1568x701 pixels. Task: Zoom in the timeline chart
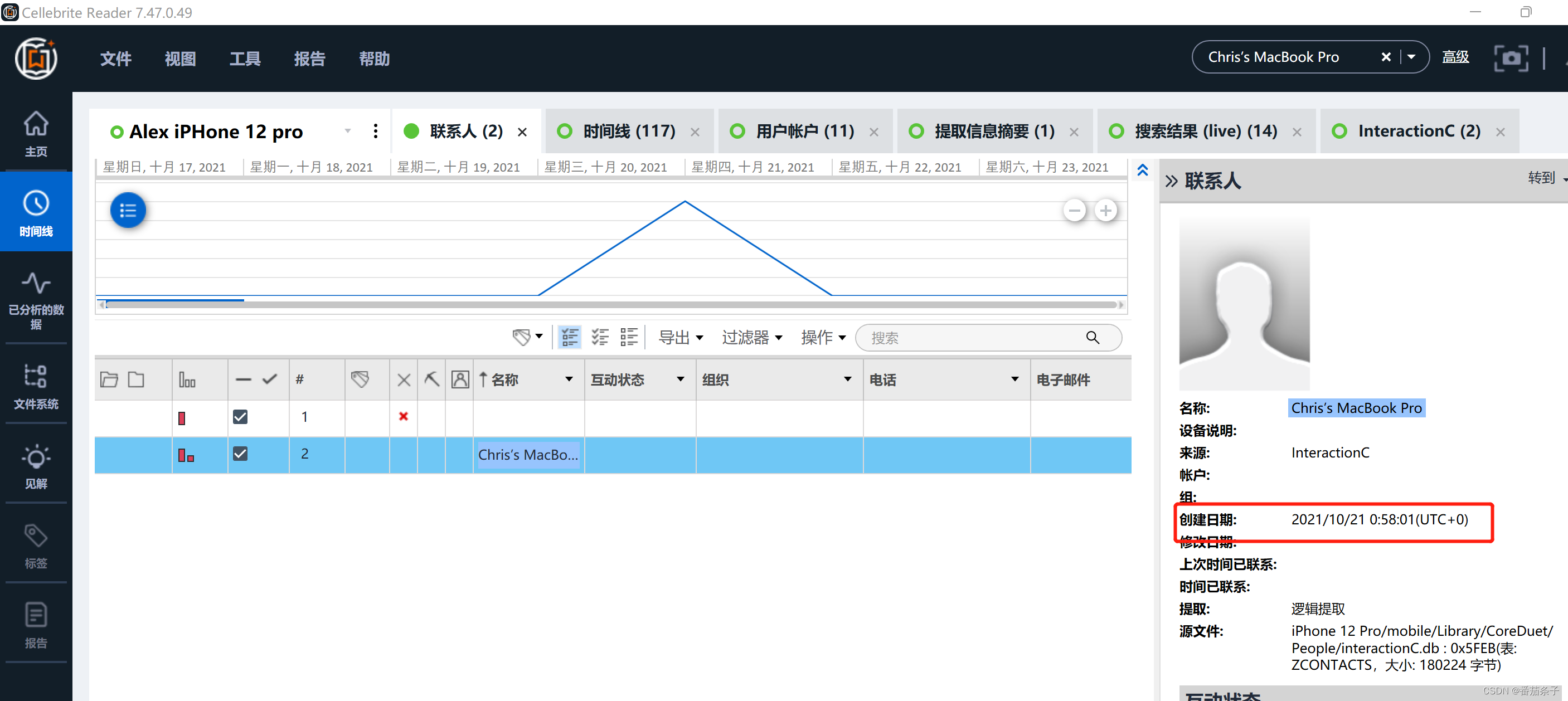pyautogui.click(x=1105, y=211)
